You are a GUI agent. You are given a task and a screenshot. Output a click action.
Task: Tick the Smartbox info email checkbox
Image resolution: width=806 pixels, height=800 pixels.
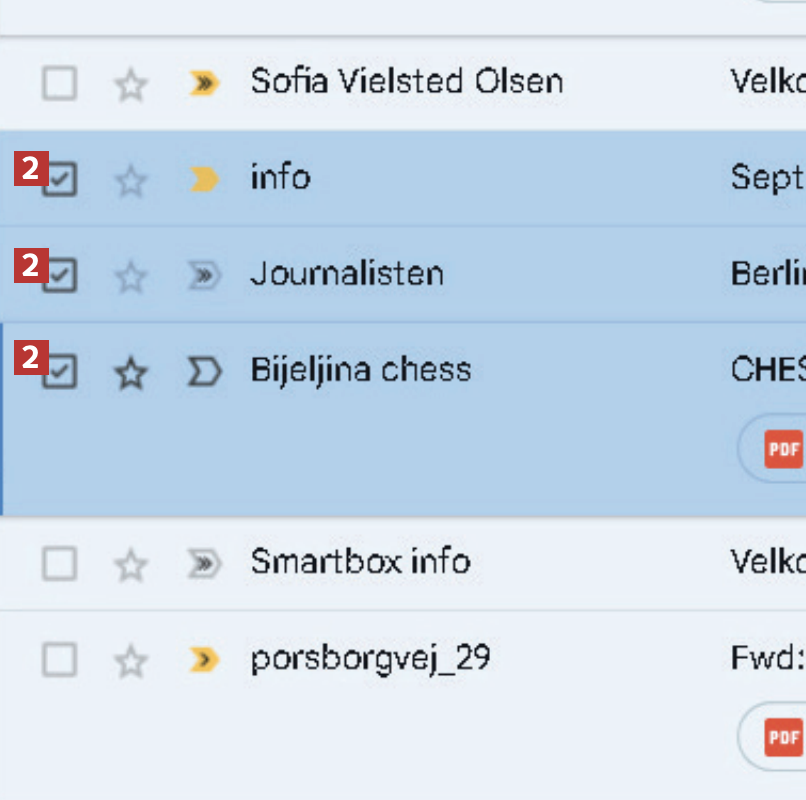point(59,564)
